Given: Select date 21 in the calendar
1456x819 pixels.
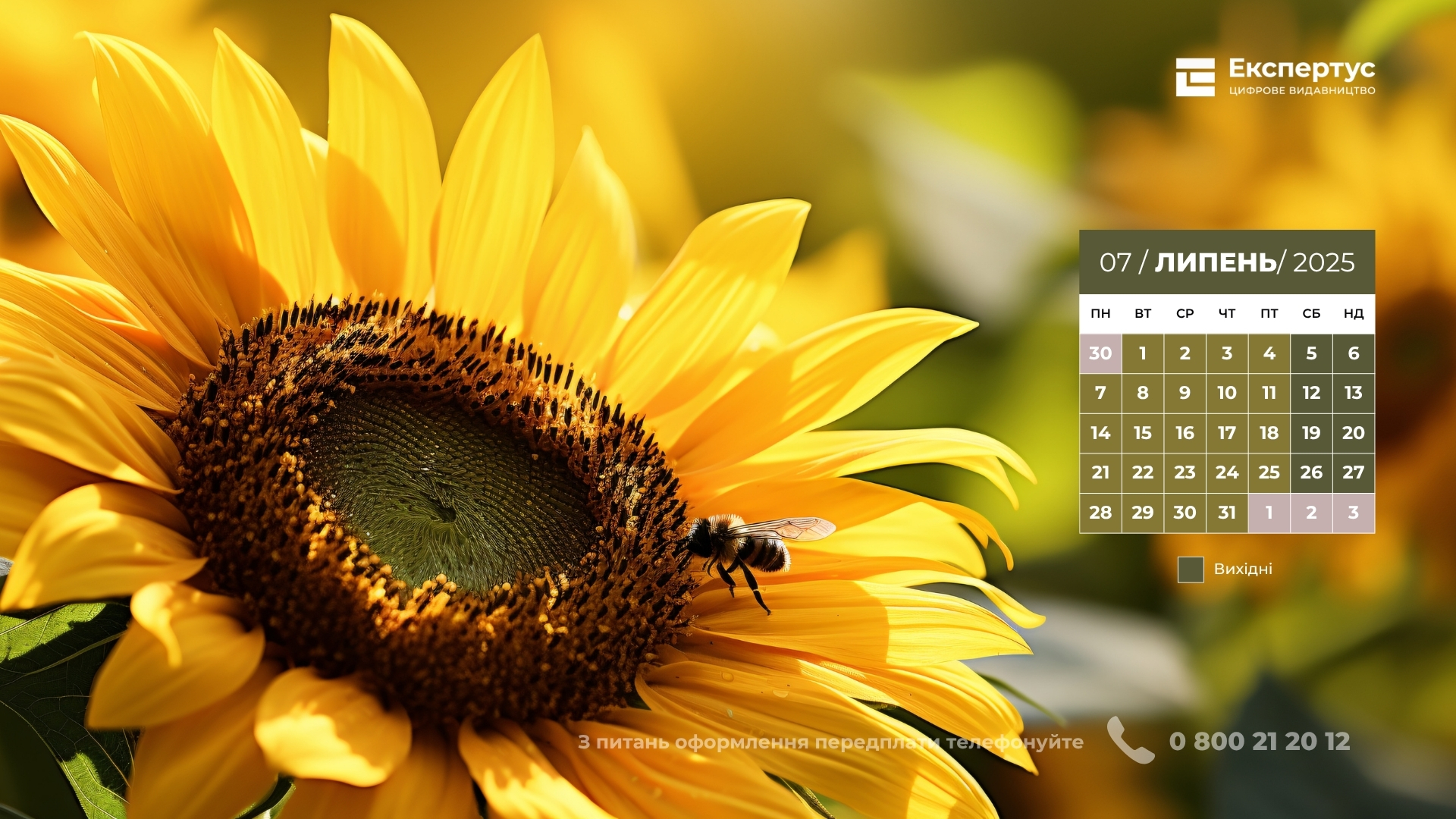Looking at the screenshot, I should [1100, 472].
